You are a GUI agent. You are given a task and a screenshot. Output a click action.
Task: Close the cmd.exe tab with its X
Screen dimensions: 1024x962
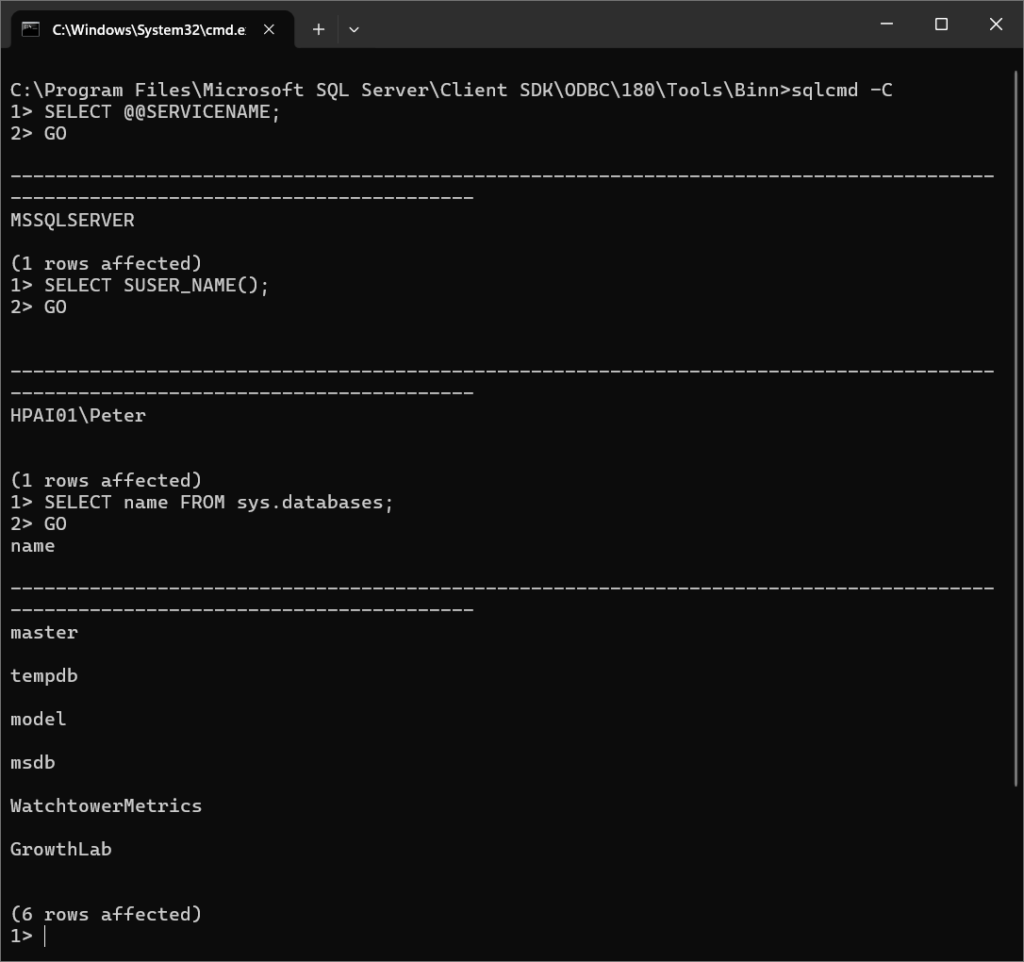tap(268, 29)
